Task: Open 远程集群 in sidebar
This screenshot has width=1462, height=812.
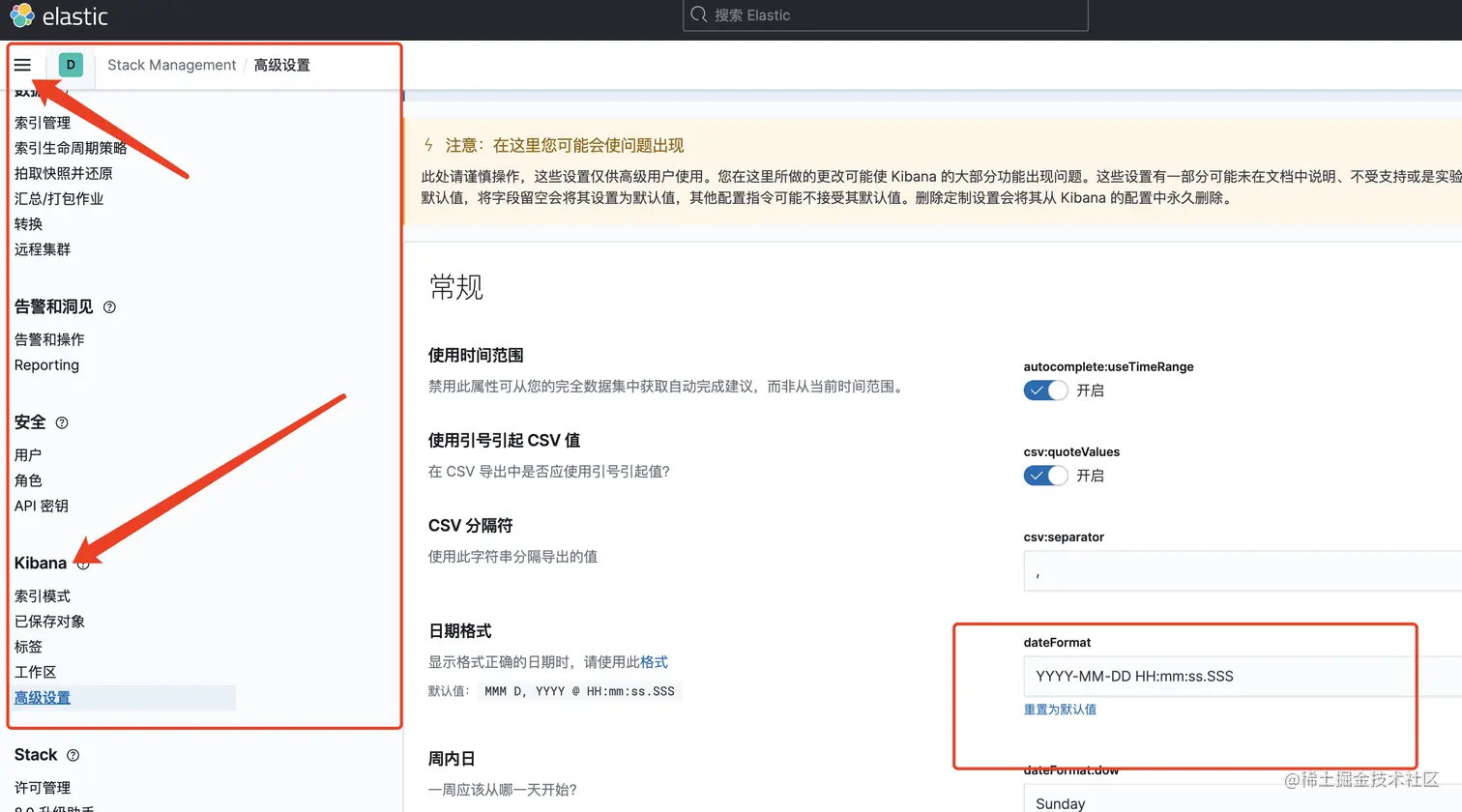Action: [x=43, y=248]
